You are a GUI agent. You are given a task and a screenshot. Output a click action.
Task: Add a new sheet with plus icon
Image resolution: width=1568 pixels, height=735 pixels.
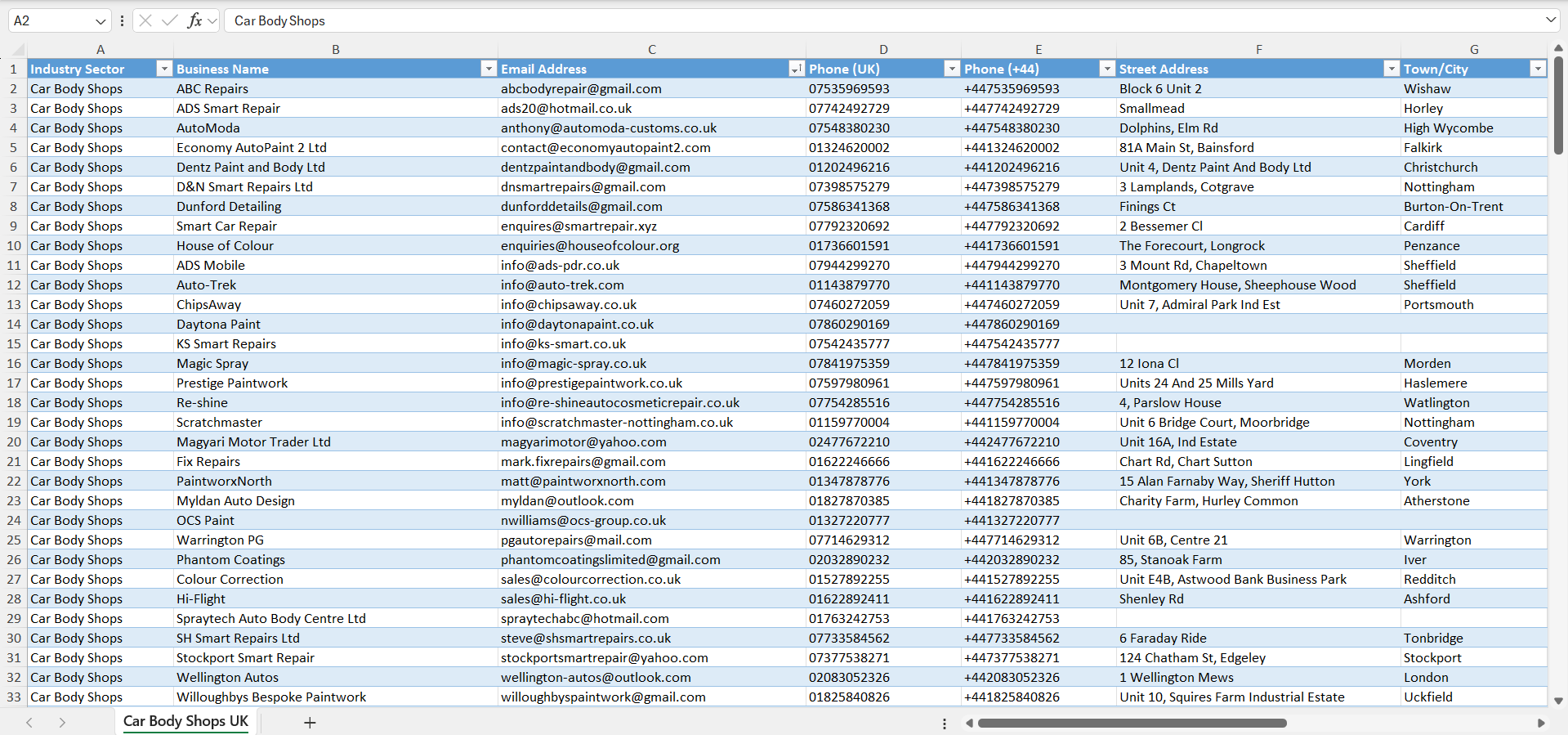click(310, 722)
